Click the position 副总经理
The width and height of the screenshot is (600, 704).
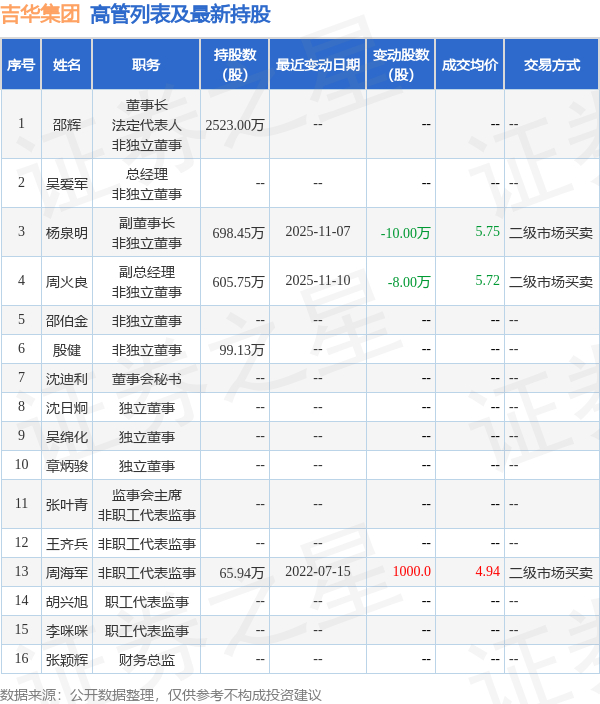(x=146, y=272)
